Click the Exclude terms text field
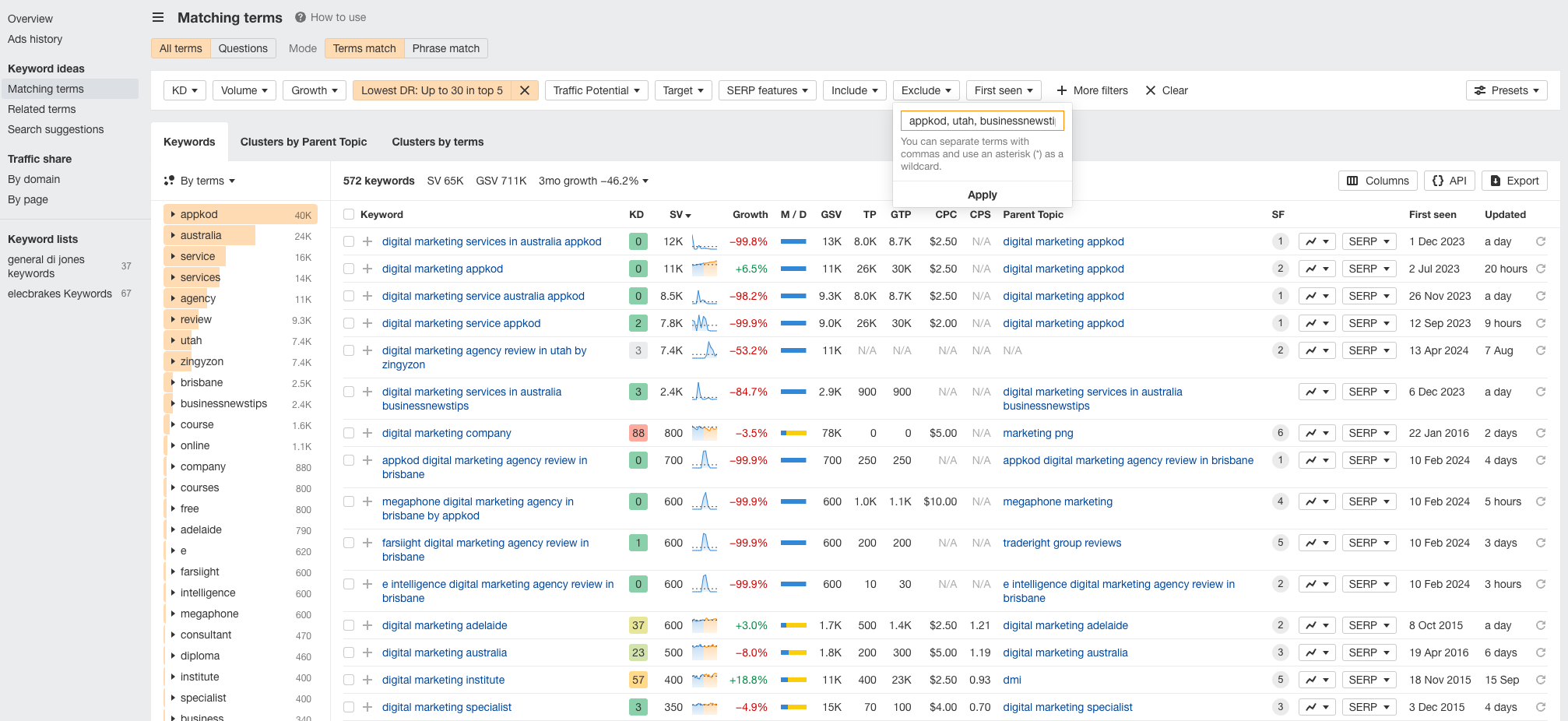This screenshot has height=721, width=1568. click(x=982, y=121)
